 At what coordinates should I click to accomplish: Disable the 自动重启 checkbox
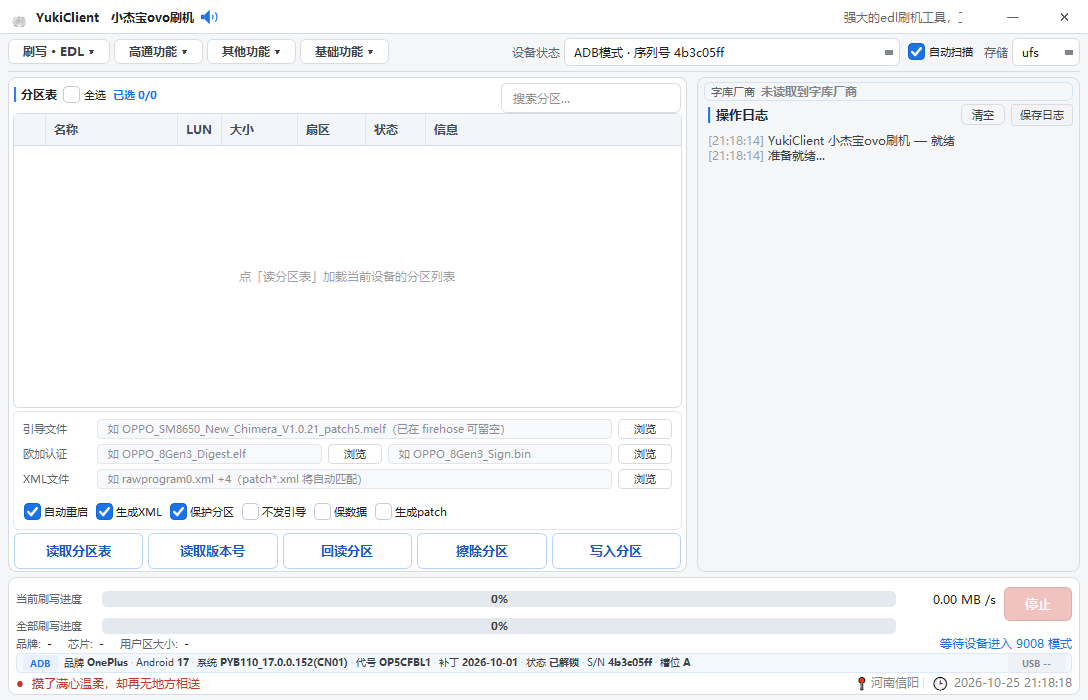pyautogui.click(x=32, y=512)
